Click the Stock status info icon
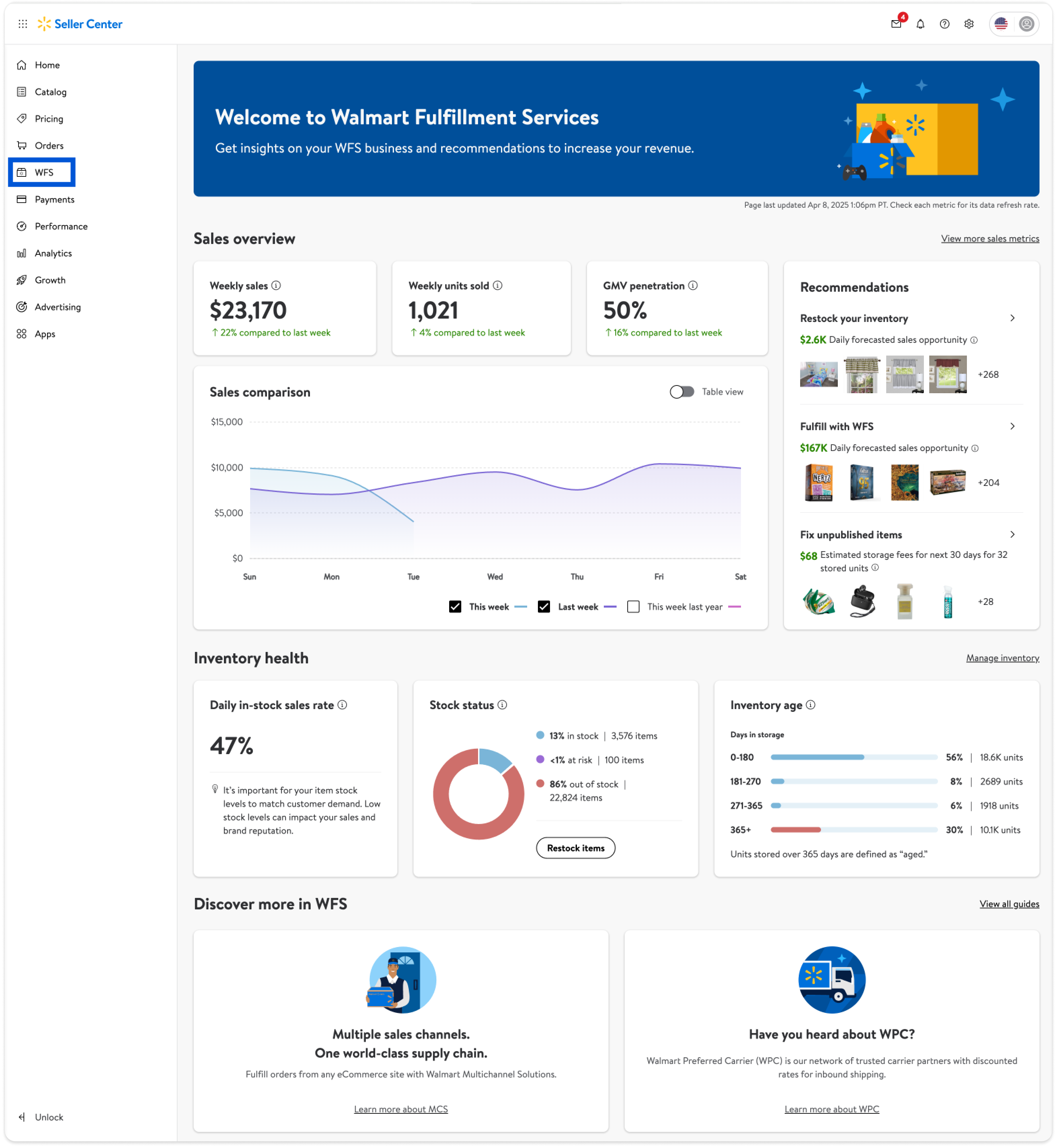1057x1148 pixels. [502, 705]
